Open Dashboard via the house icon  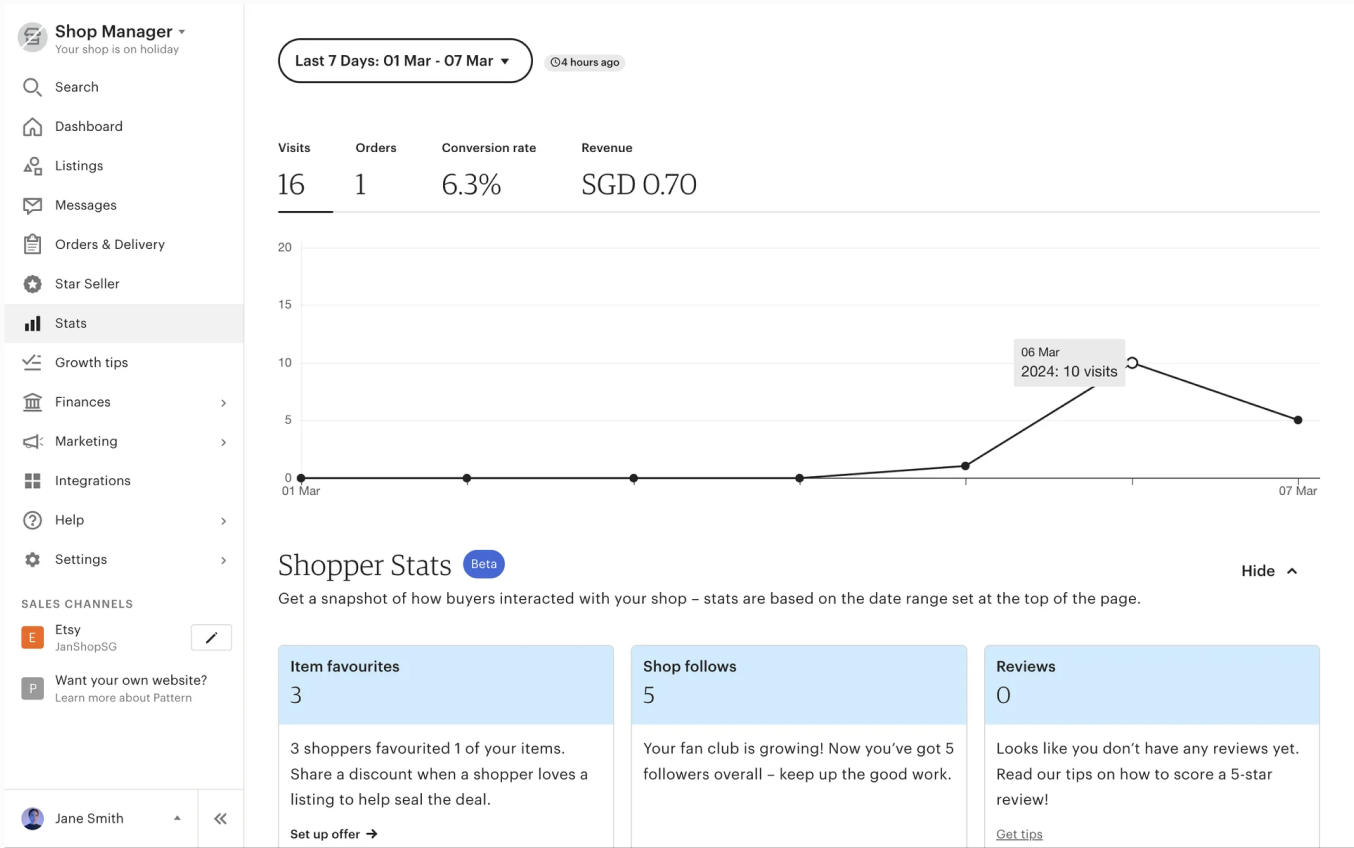33,127
